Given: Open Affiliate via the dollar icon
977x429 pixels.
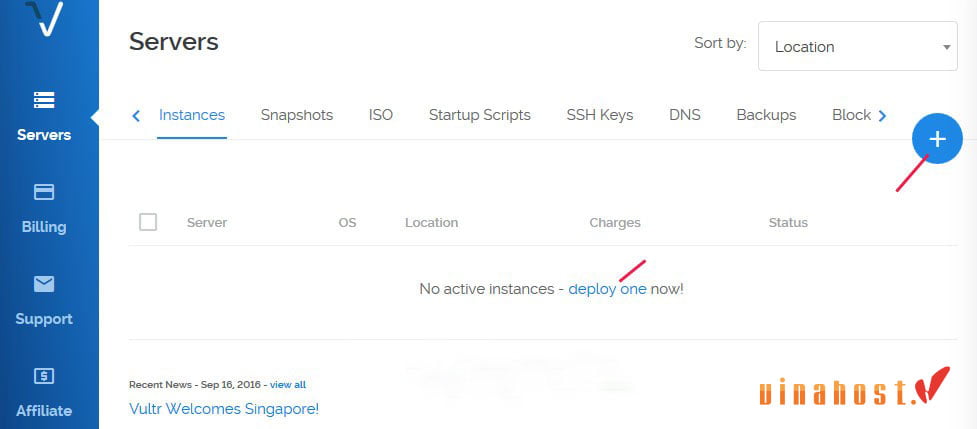Looking at the screenshot, I should [x=44, y=376].
